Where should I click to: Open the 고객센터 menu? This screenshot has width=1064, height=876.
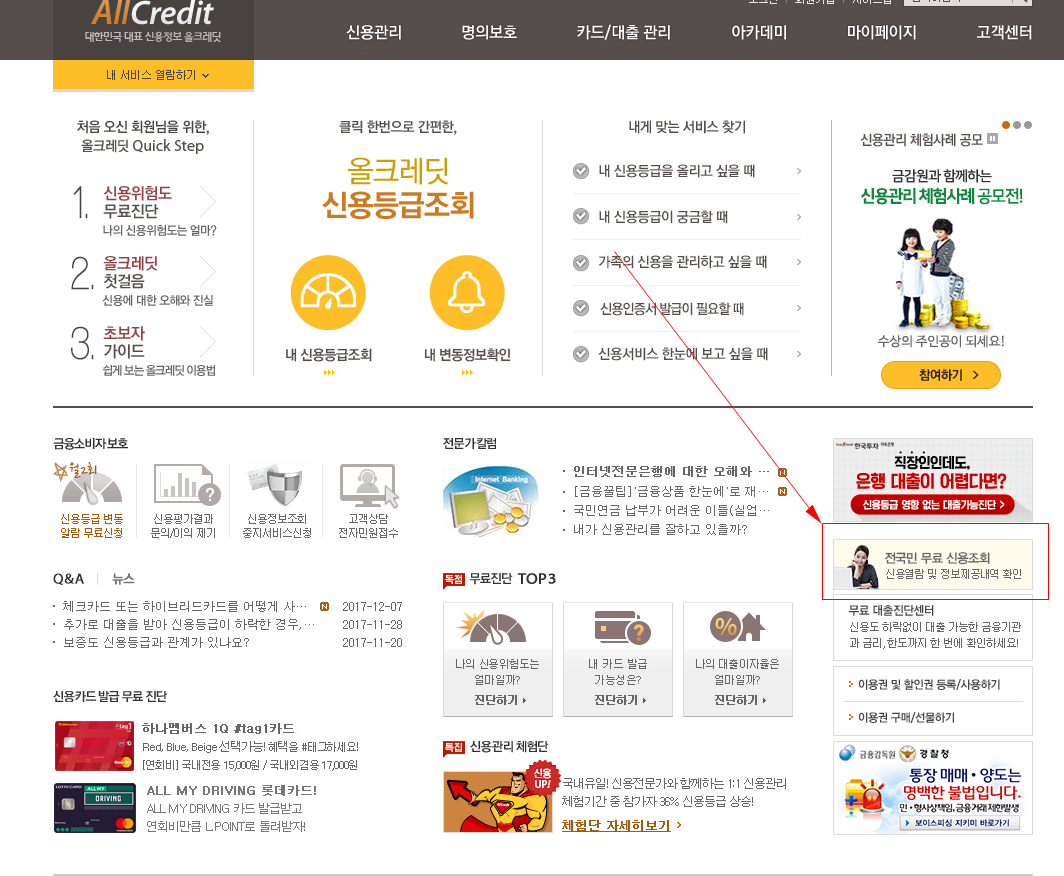pos(1004,32)
